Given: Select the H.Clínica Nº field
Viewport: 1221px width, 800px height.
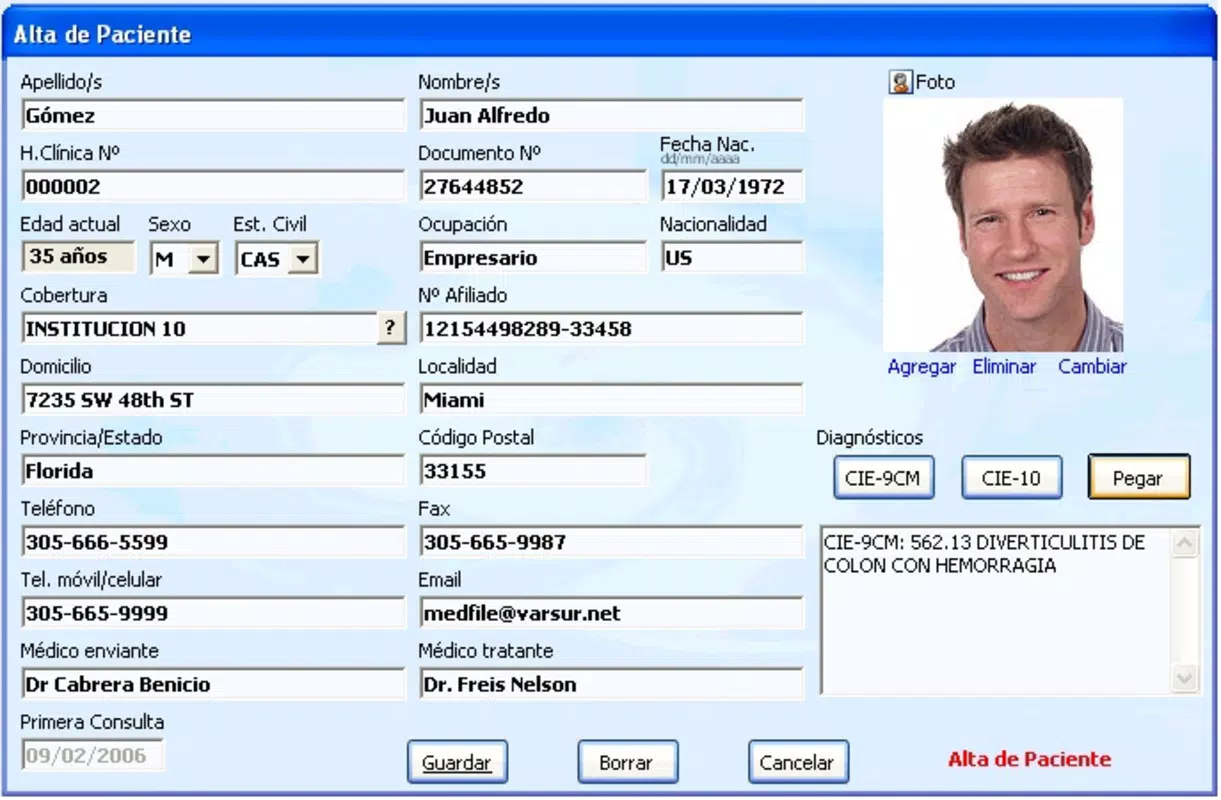Looking at the screenshot, I should pos(212,186).
